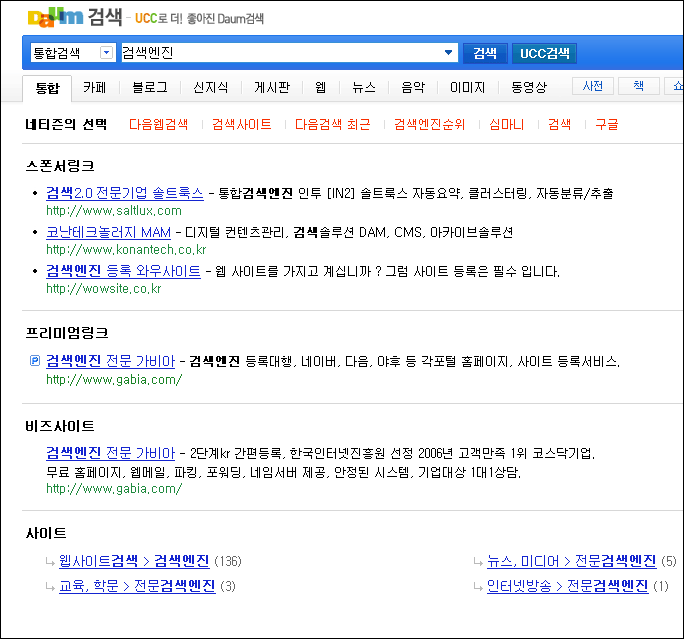
Task: Open the 코난테크놀러지 MAM link
Action: click(x=109, y=232)
